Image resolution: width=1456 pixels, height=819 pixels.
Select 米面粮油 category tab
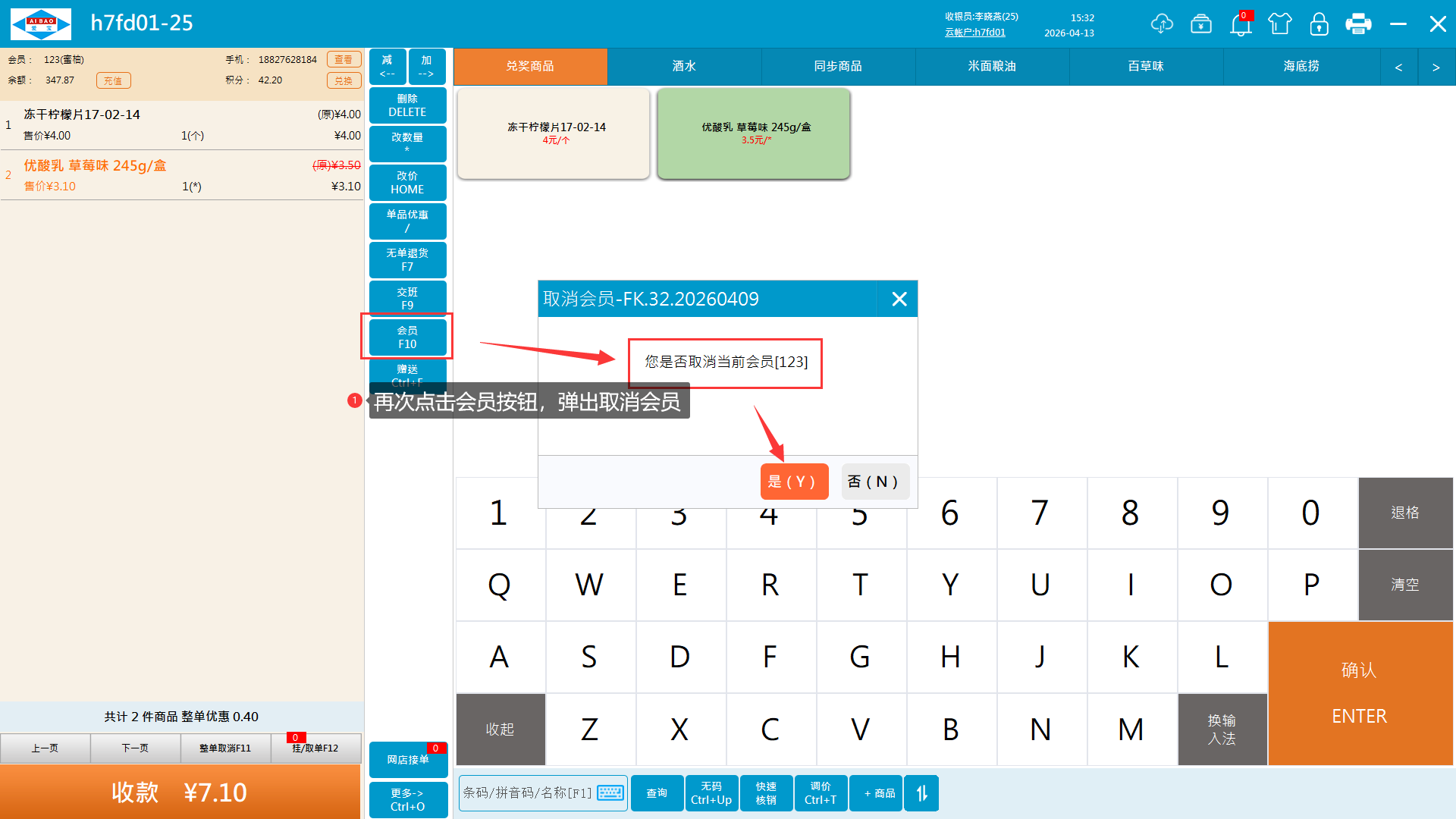991,67
